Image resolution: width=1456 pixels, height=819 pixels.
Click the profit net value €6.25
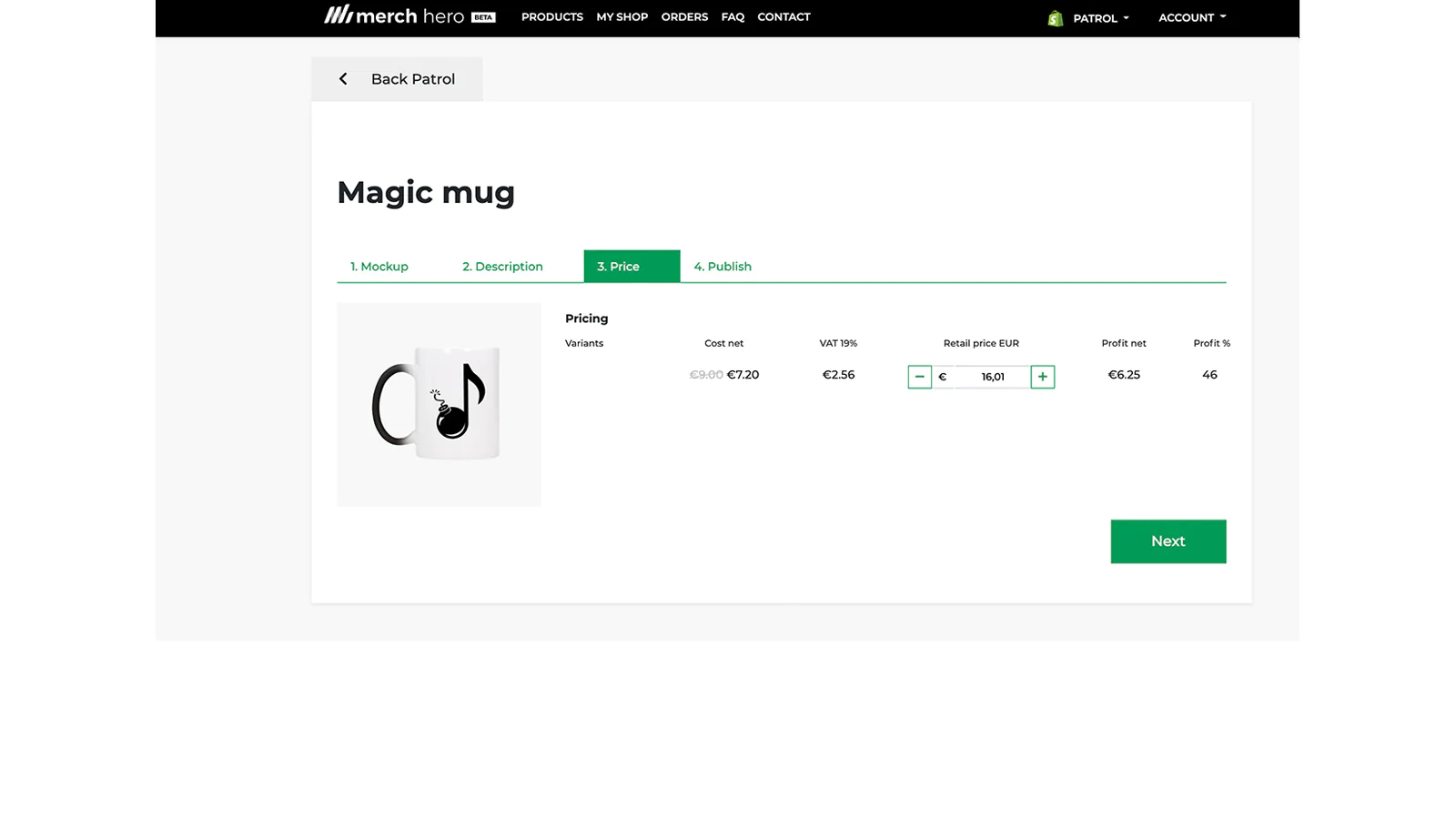coord(1124,375)
